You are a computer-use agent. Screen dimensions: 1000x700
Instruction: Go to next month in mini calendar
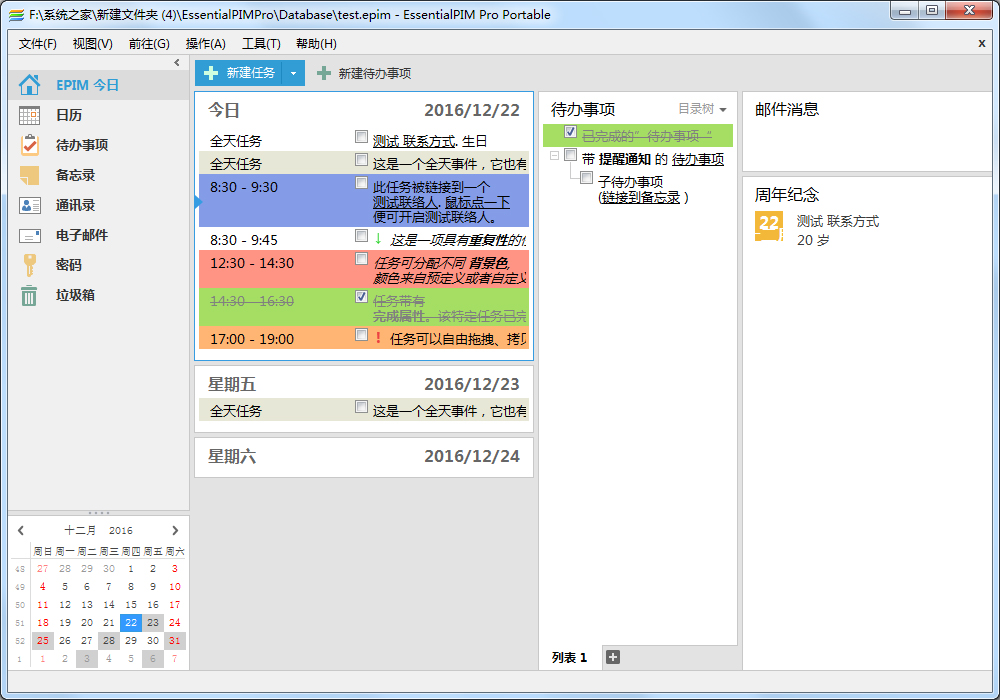coord(175,530)
